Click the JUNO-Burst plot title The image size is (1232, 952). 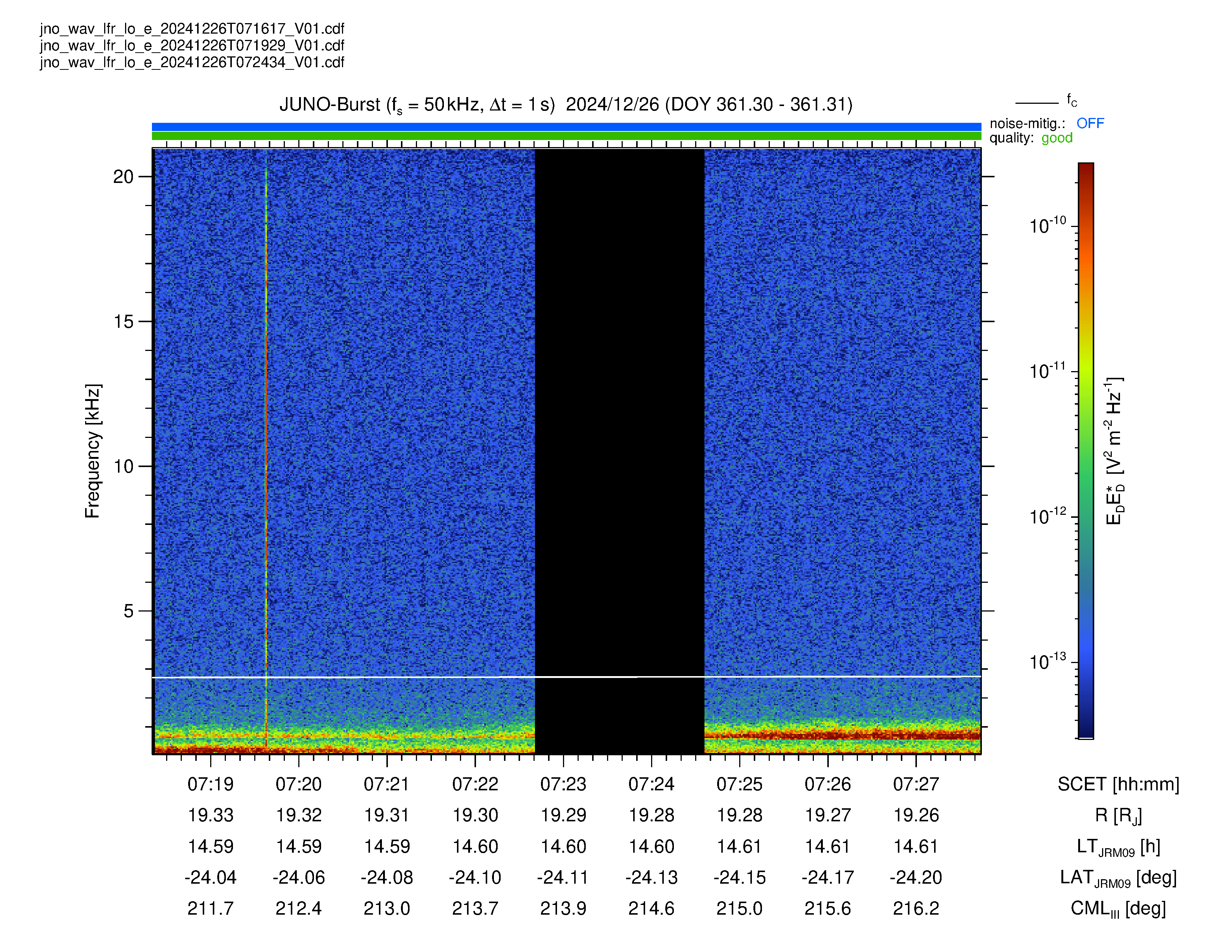pyautogui.click(x=566, y=105)
